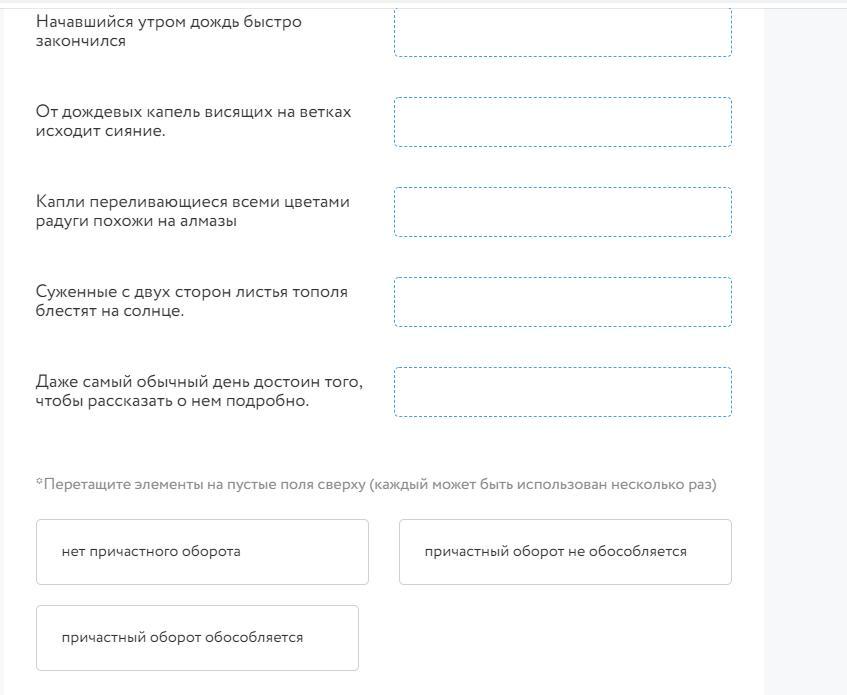The width and height of the screenshot is (847, 695).
Task: Click empty box beside 'Даже самый обычный день'
Action: (x=563, y=392)
